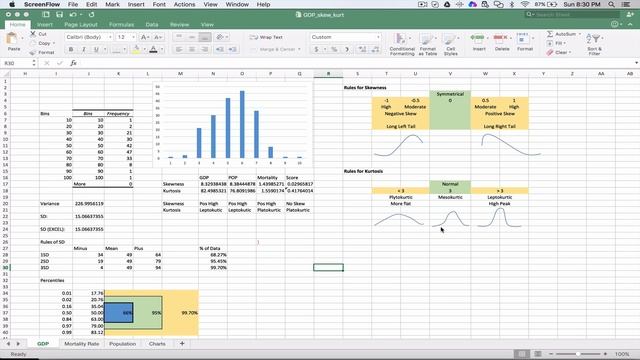Toggle underline formatting

click(x=96, y=49)
